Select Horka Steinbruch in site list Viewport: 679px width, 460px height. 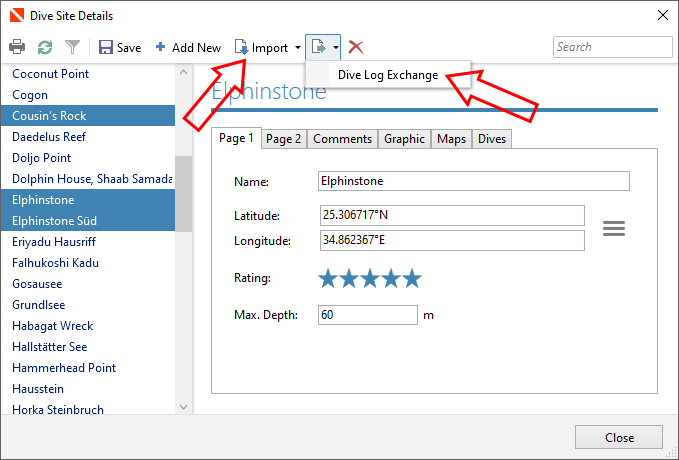pos(88,408)
